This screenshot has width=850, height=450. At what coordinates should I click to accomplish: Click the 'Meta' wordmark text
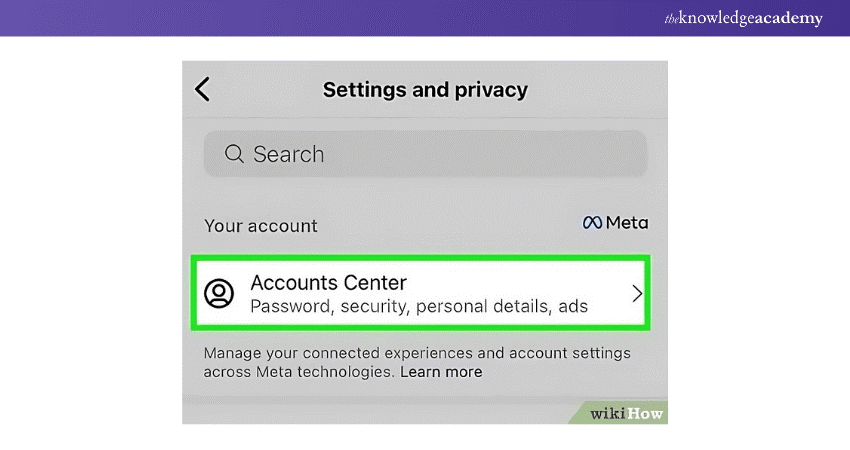[626, 223]
